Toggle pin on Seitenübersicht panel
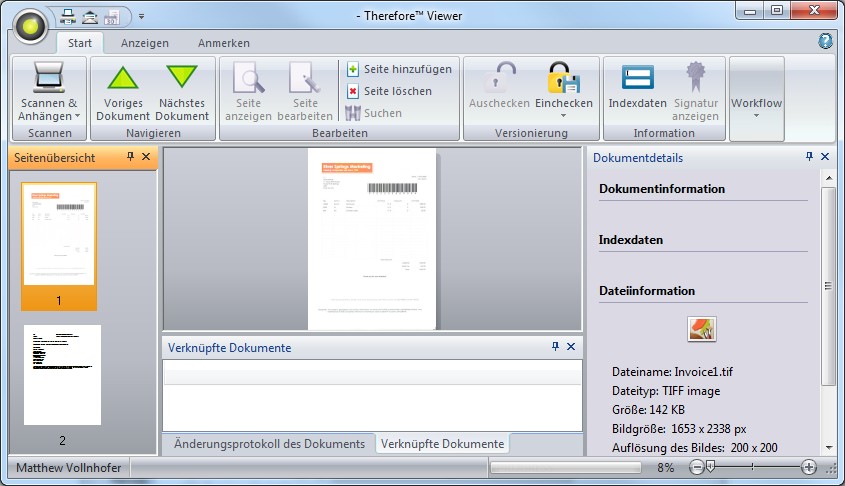845x486 pixels. (130, 157)
